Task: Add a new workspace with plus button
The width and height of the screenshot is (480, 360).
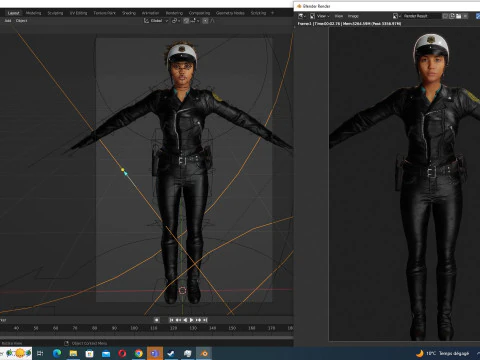Action: click(x=272, y=13)
